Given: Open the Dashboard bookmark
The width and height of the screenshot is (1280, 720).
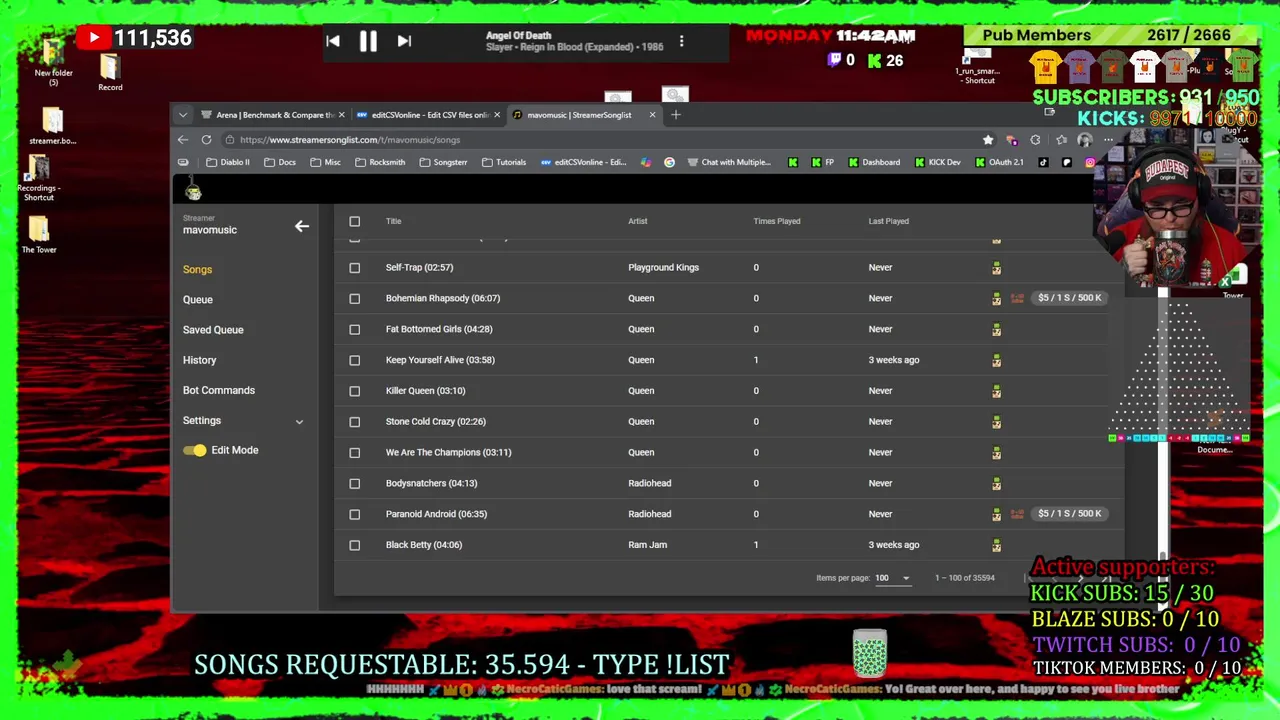Looking at the screenshot, I should [x=873, y=162].
